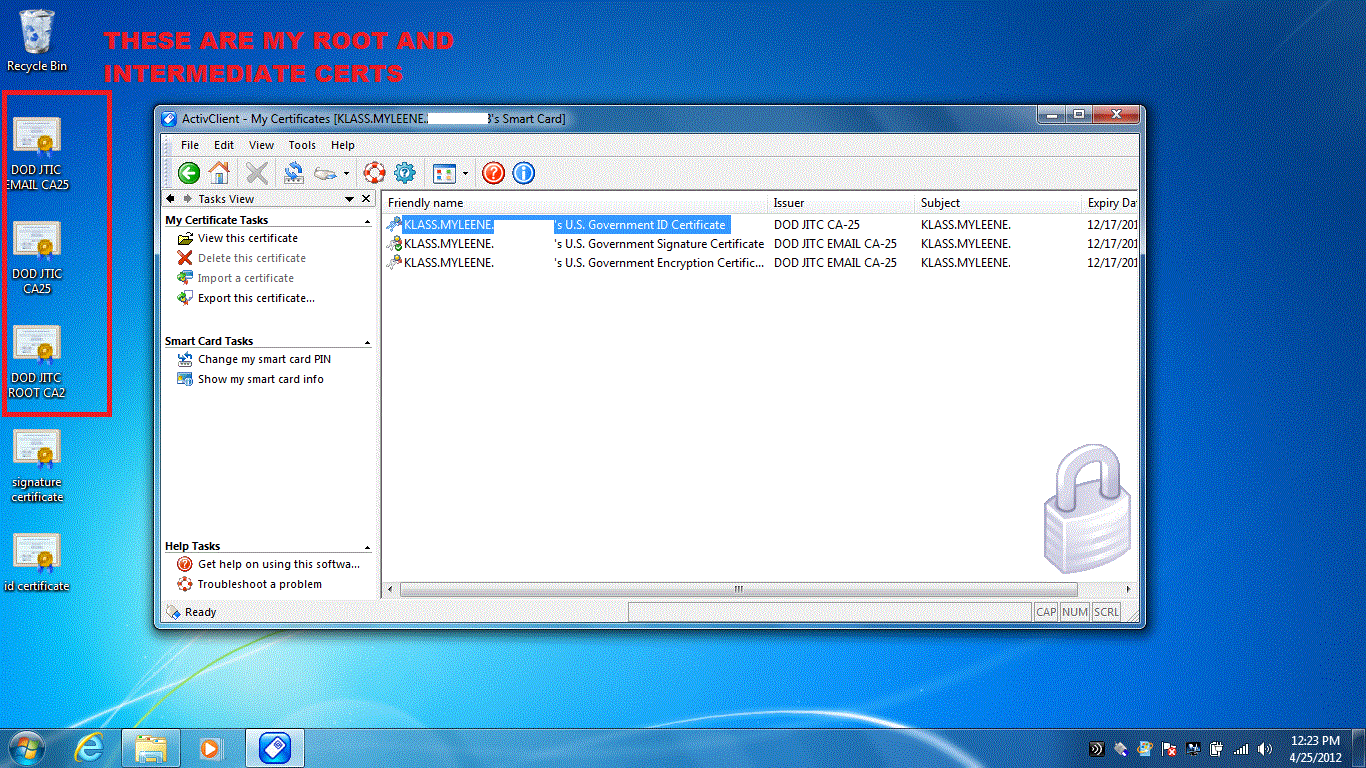Open the Tools menu

pyautogui.click(x=302, y=145)
